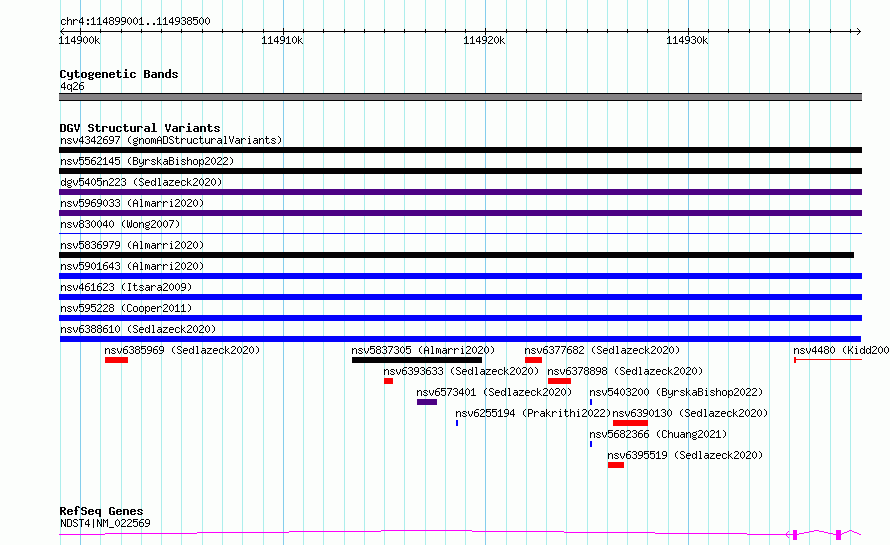
Task: Open the NDST4|NM_022569 gene label
Action: tap(105, 523)
